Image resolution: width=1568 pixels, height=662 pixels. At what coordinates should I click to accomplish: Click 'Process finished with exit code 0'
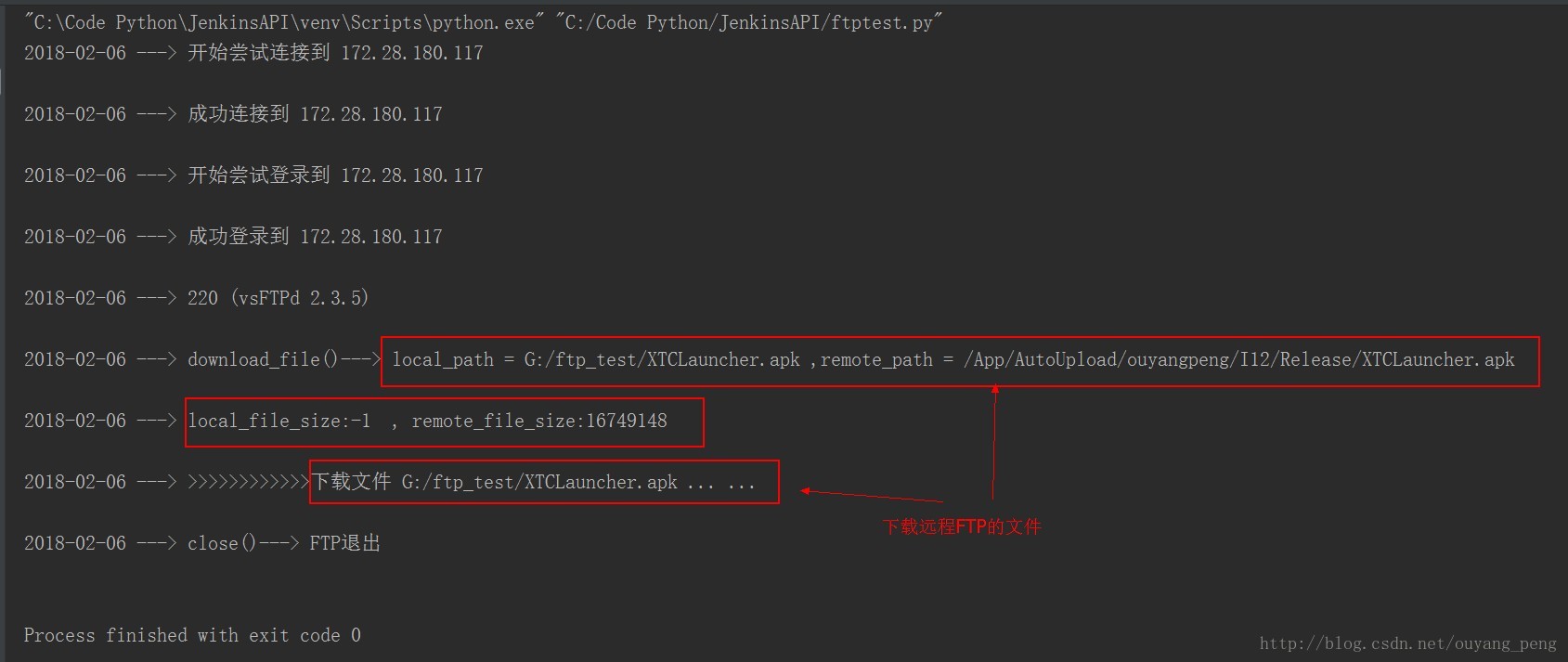tap(192, 635)
